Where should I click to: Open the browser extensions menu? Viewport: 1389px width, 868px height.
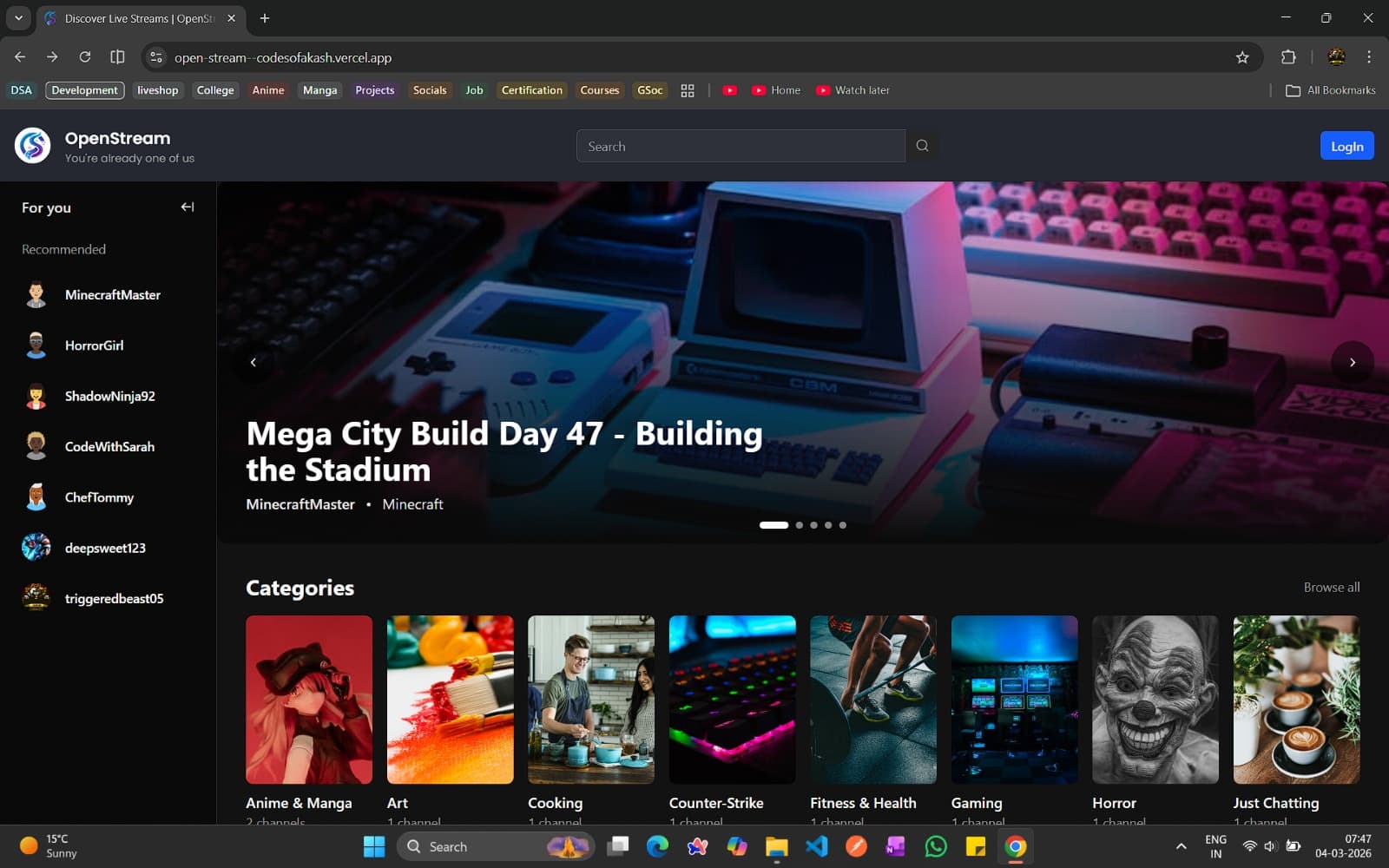coord(1288,57)
